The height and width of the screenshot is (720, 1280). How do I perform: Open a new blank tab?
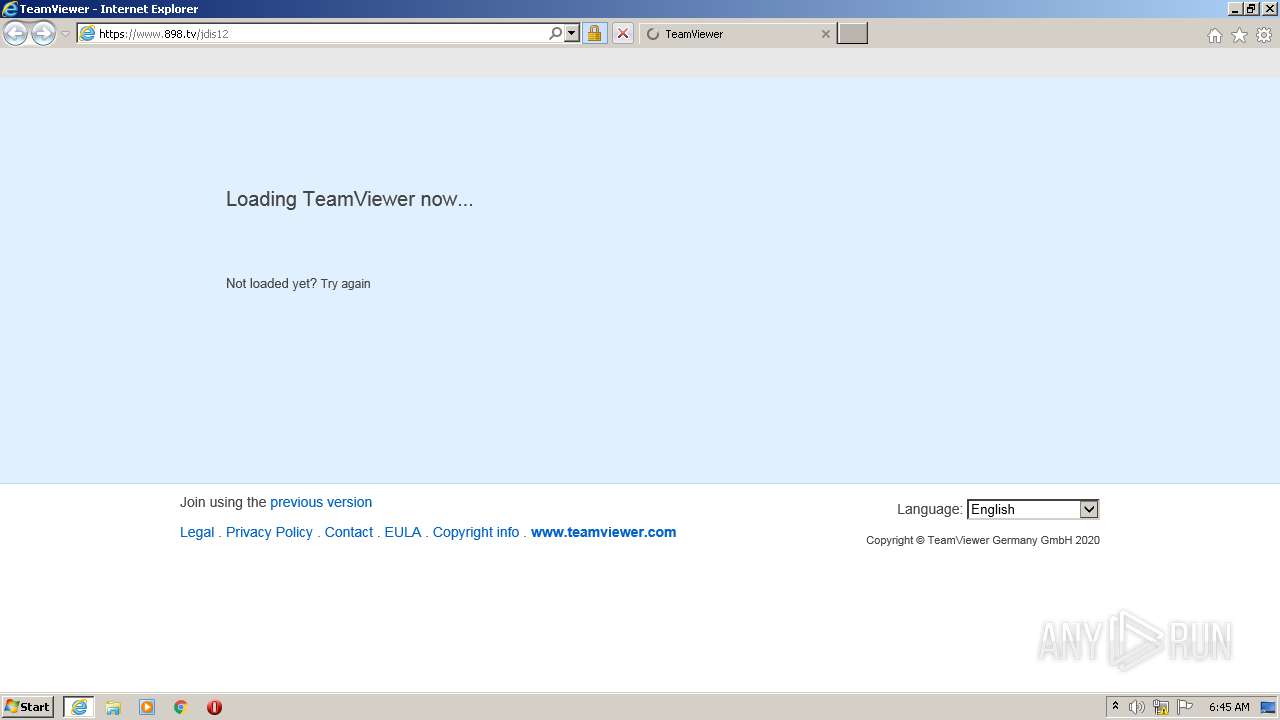(x=852, y=34)
